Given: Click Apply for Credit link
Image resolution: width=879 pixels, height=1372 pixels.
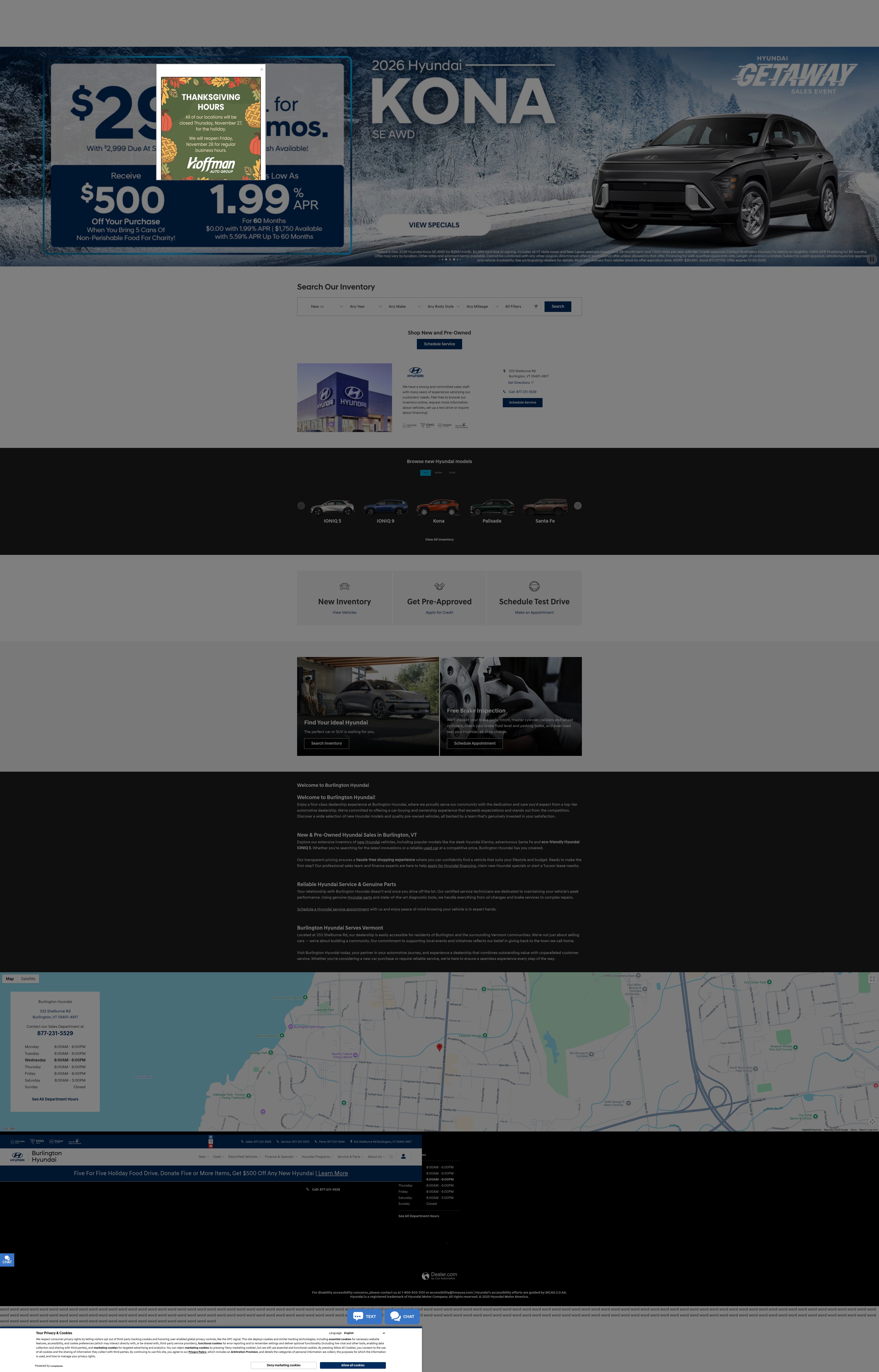Looking at the screenshot, I should click(439, 613).
